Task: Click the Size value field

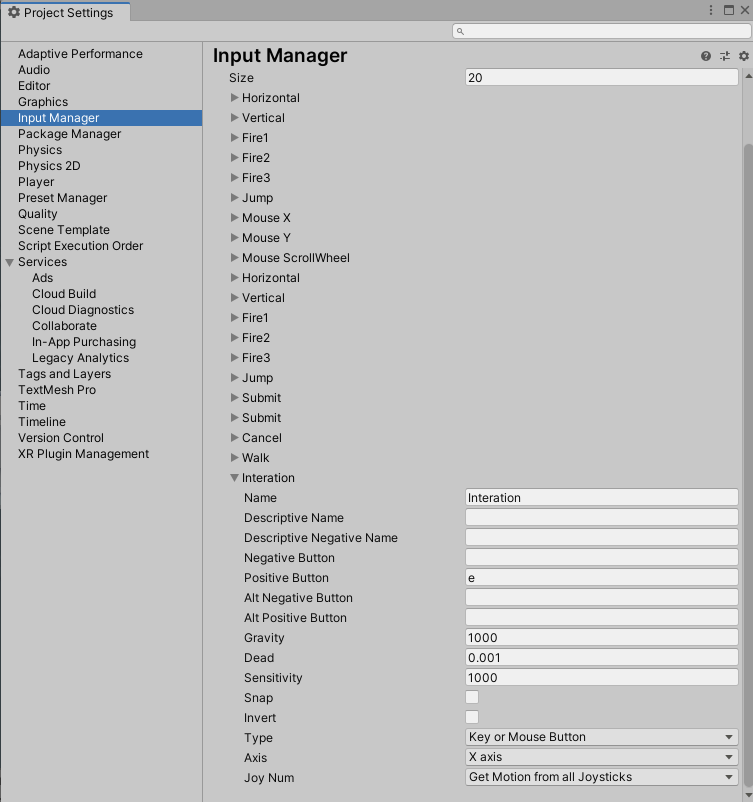Action: click(602, 78)
